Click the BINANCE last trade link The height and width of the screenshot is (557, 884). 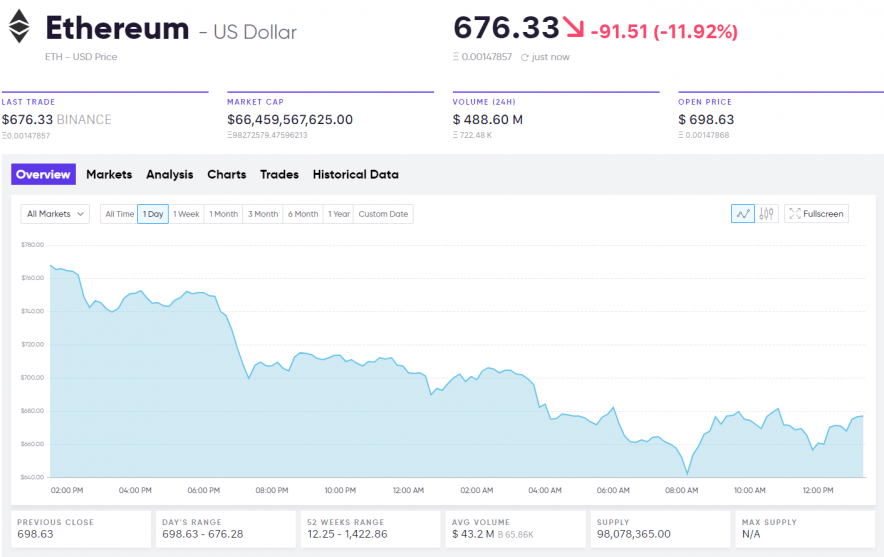[84, 120]
